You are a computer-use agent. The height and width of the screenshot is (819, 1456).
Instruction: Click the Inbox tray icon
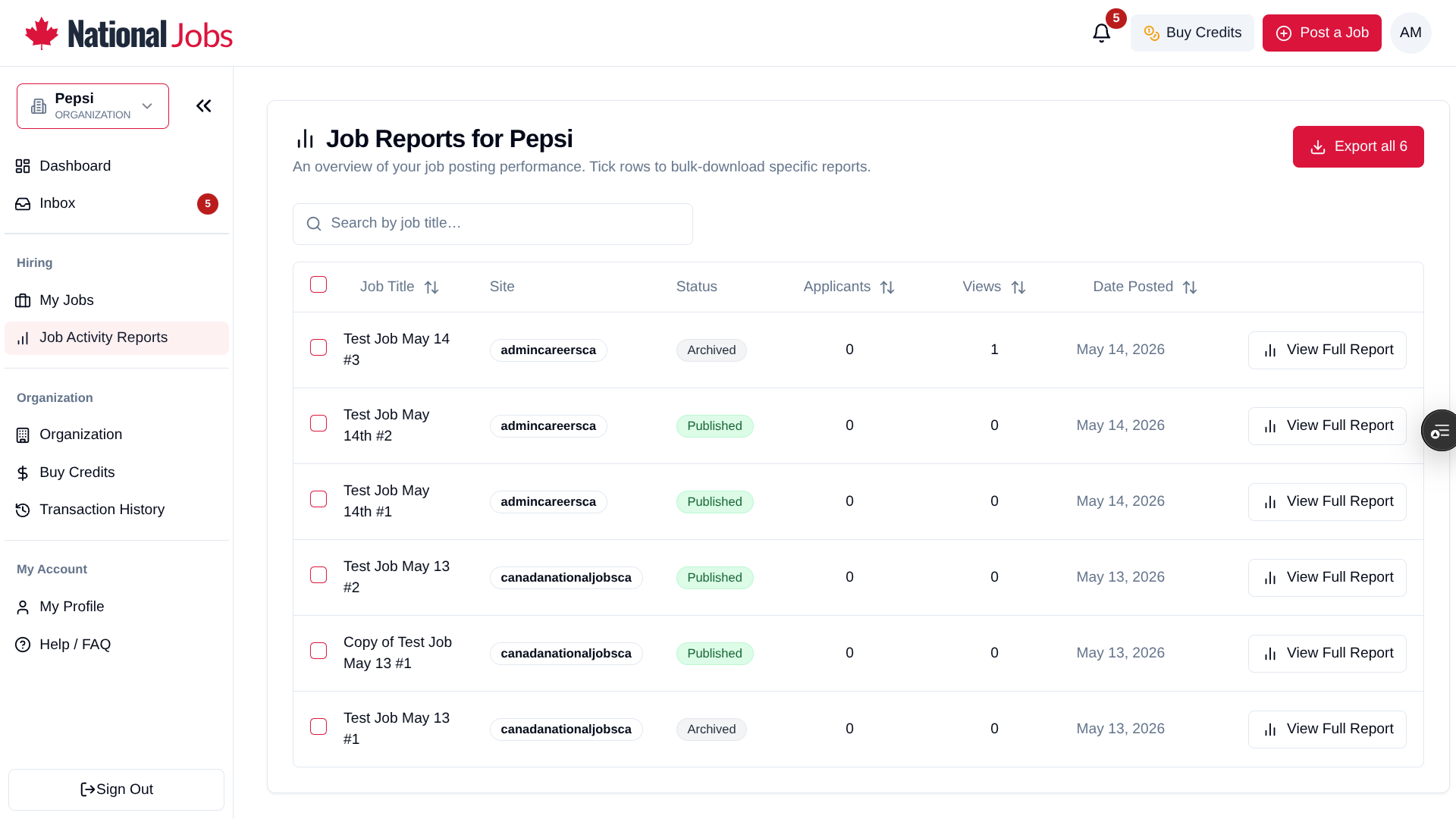[23, 204]
